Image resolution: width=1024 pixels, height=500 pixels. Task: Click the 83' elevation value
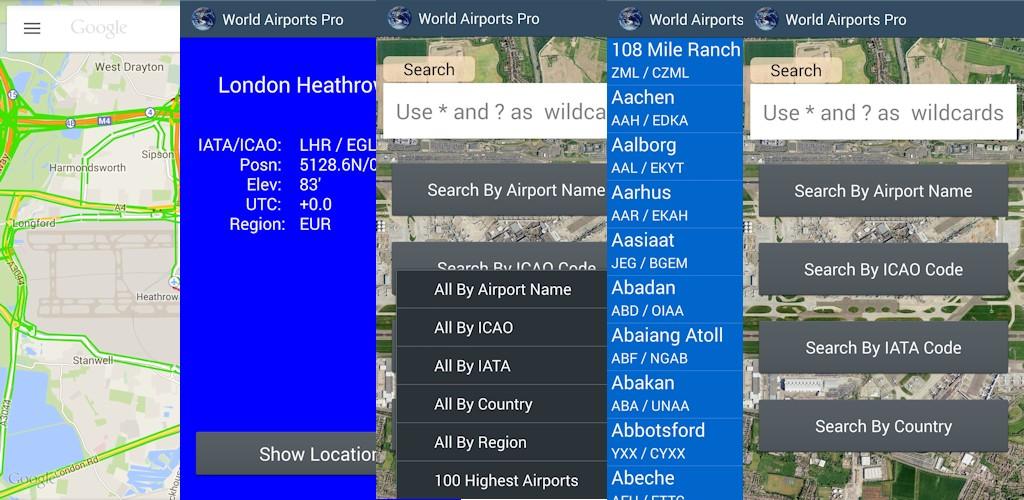pyautogui.click(x=311, y=185)
